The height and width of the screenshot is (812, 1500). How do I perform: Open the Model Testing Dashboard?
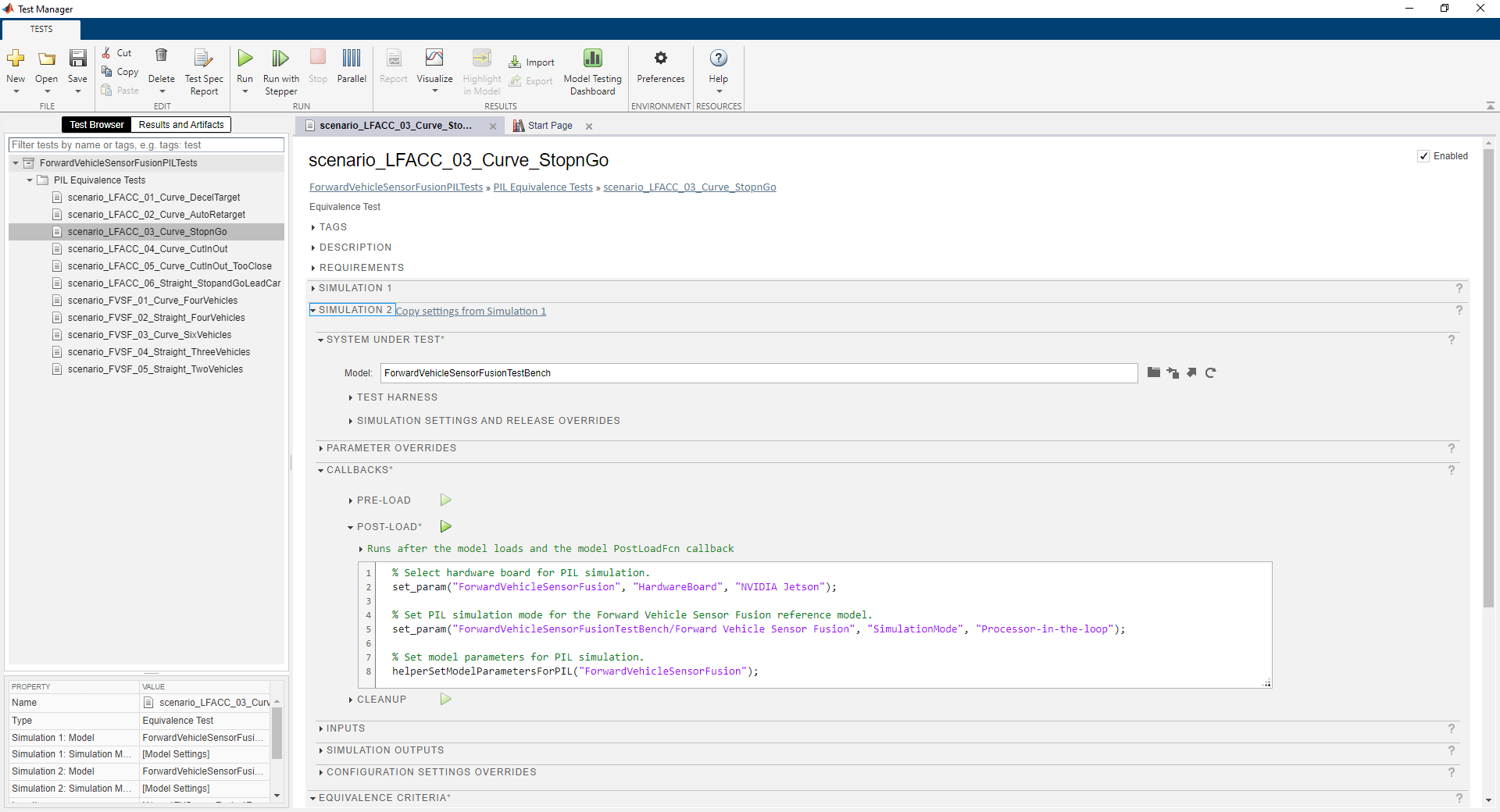[x=592, y=59]
